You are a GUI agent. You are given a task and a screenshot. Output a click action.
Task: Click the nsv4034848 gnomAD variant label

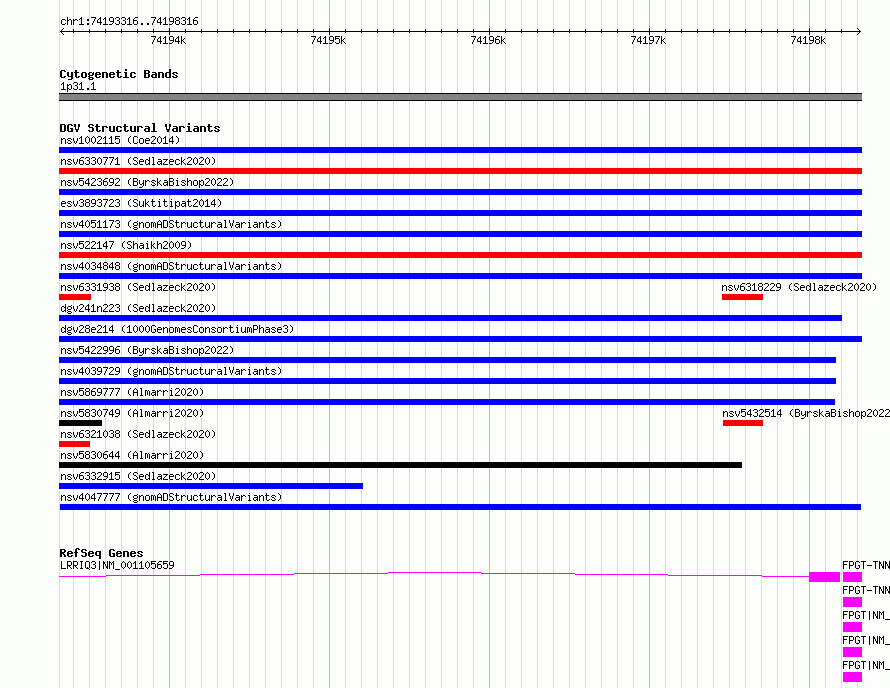pos(171,266)
